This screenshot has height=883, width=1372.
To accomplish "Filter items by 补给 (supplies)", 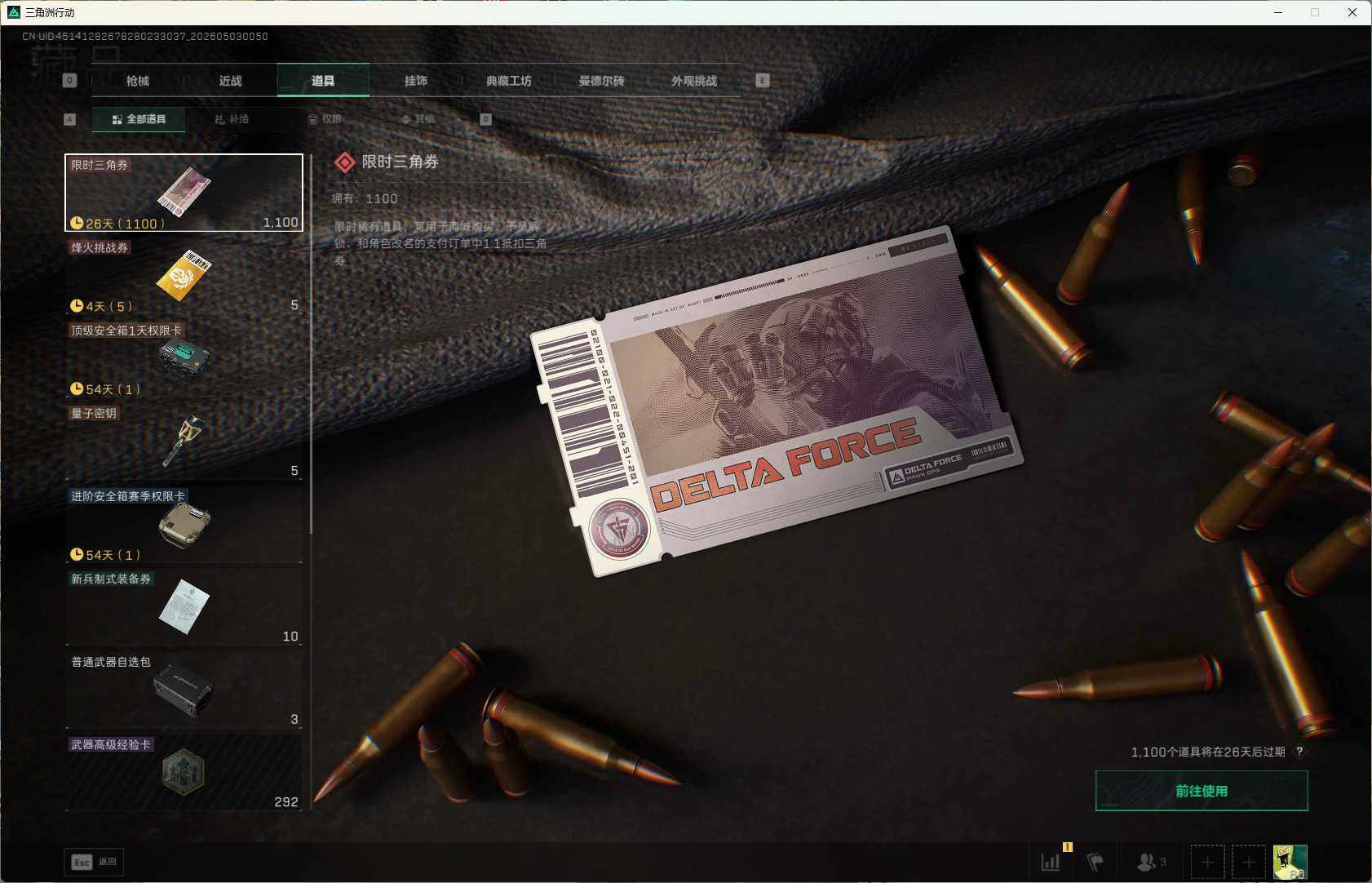I will coord(232,119).
